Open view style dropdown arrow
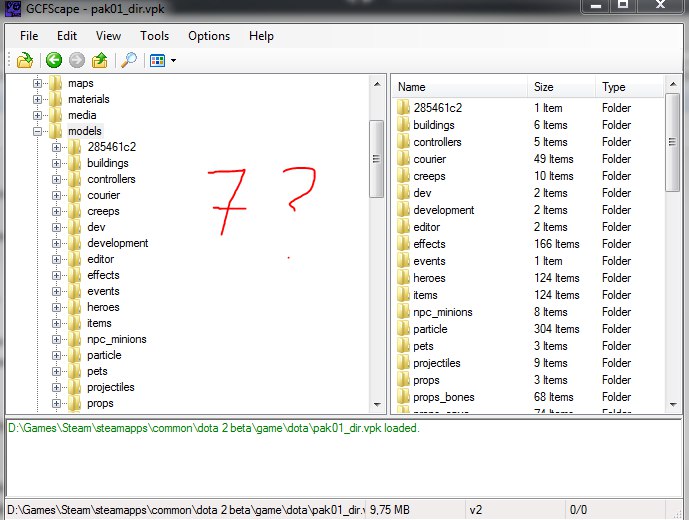Viewport: 689px width, 520px height. pos(174,61)
